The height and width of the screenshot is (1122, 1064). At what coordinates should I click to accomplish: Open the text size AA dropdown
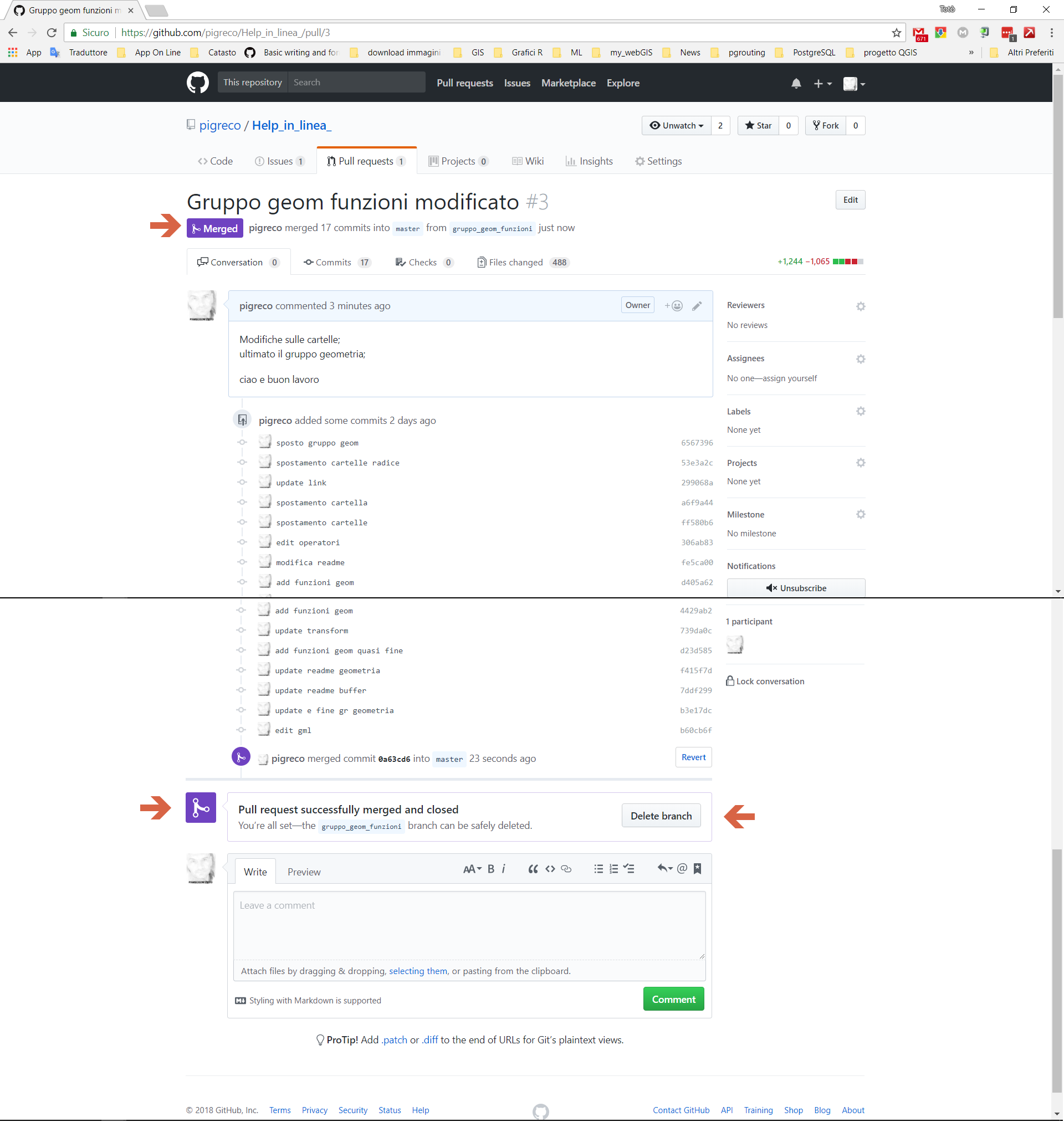(x=471, y=869)
